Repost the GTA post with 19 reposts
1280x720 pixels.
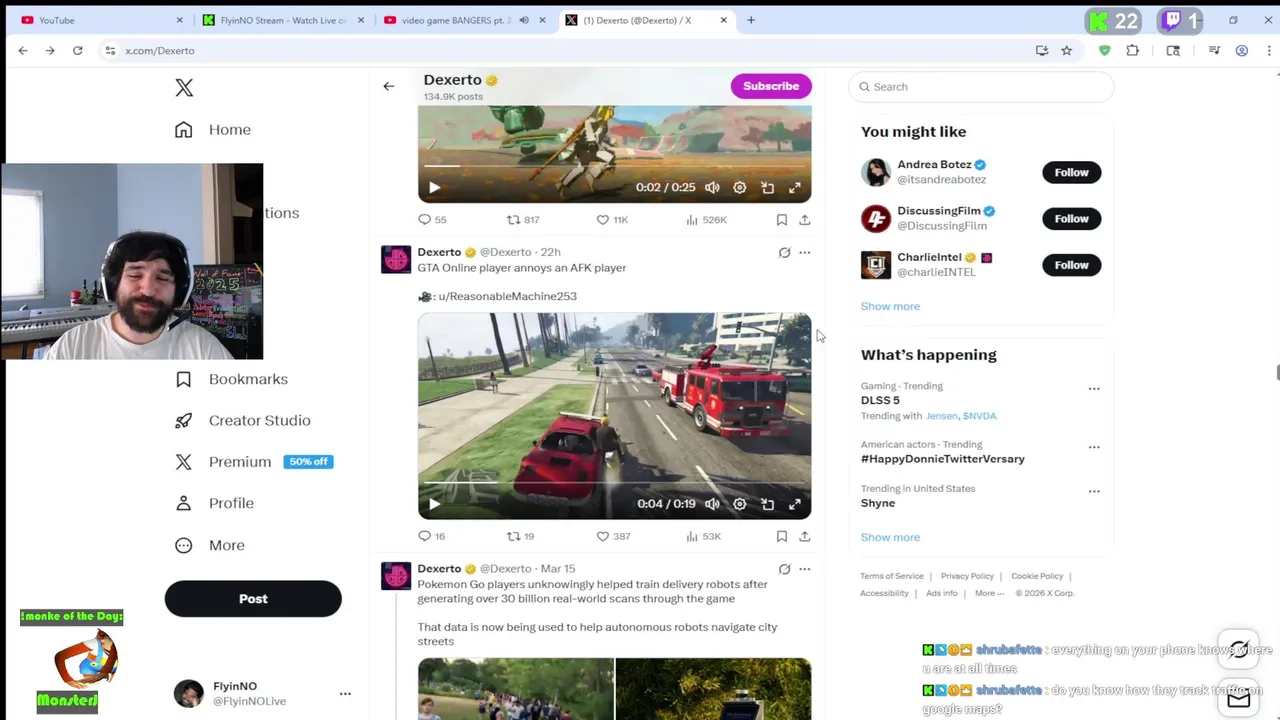520,537
